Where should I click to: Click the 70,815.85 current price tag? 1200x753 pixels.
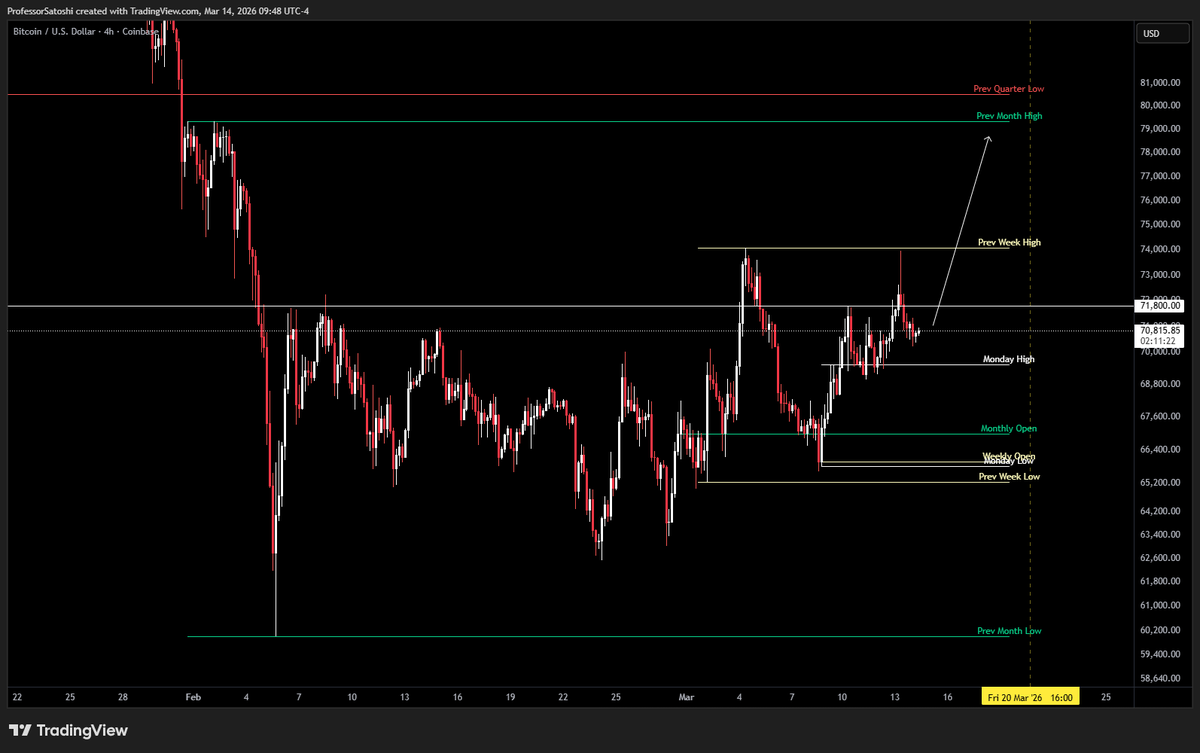[x=1160, y=329]
